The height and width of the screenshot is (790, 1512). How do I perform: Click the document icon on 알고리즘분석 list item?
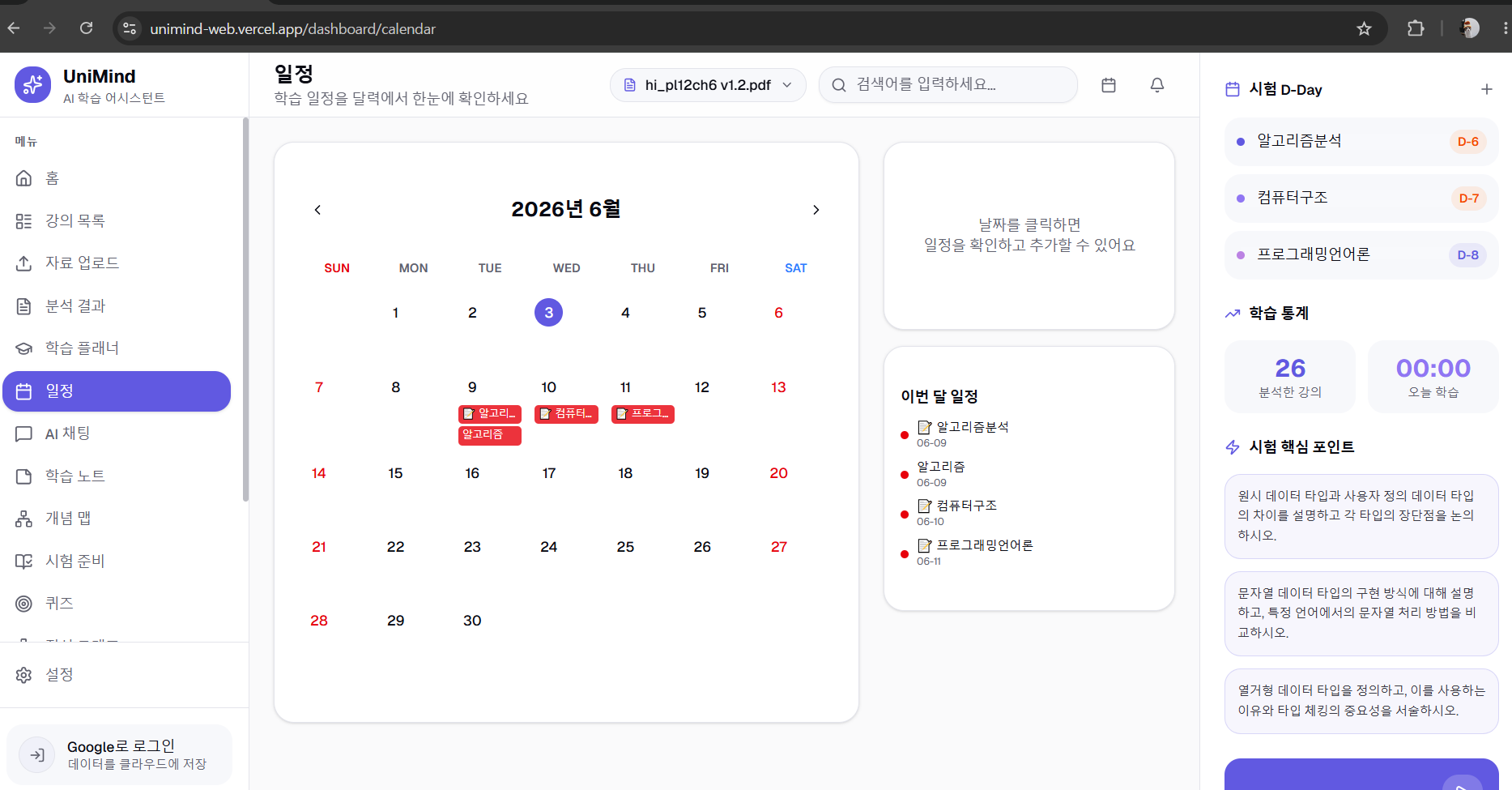click(924, 427)
